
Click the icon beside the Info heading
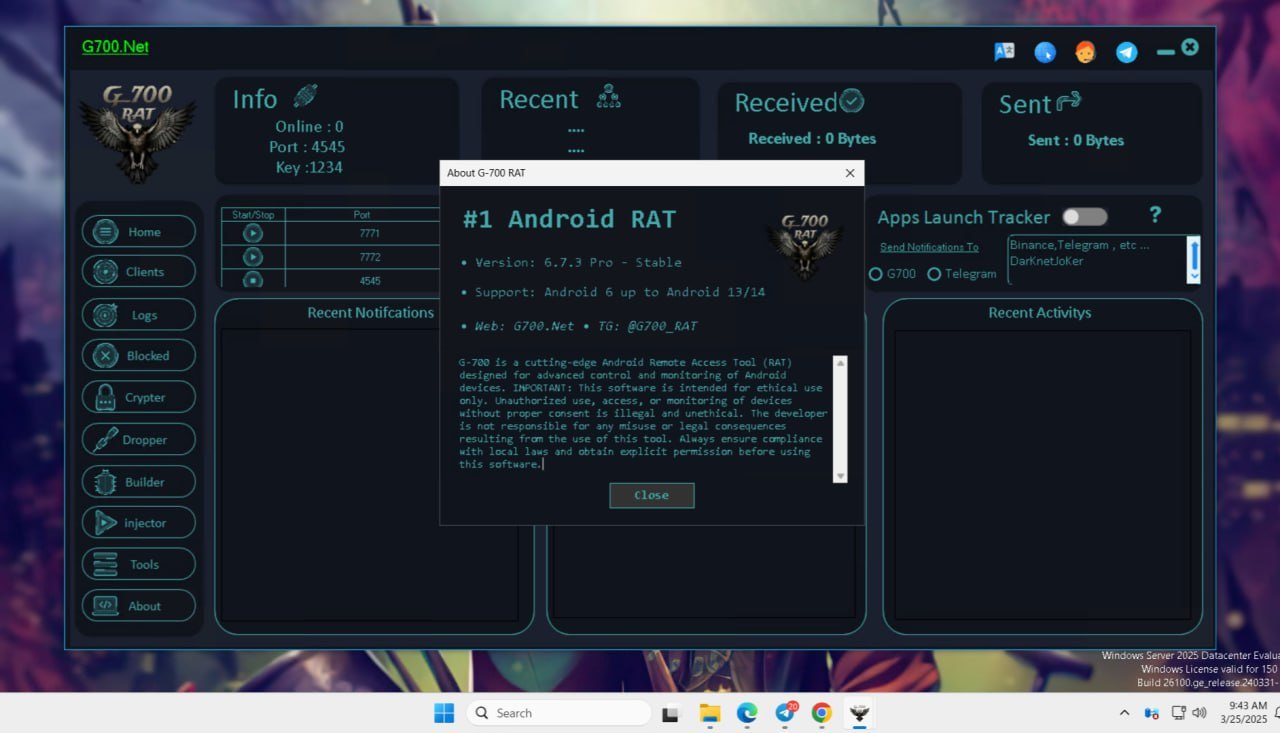coord(305,97)
